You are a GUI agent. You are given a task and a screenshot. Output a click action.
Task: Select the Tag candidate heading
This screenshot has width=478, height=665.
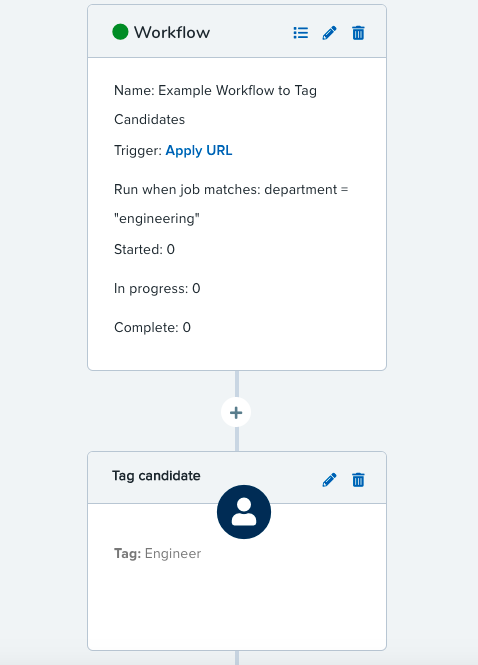[x=156, y=476]
